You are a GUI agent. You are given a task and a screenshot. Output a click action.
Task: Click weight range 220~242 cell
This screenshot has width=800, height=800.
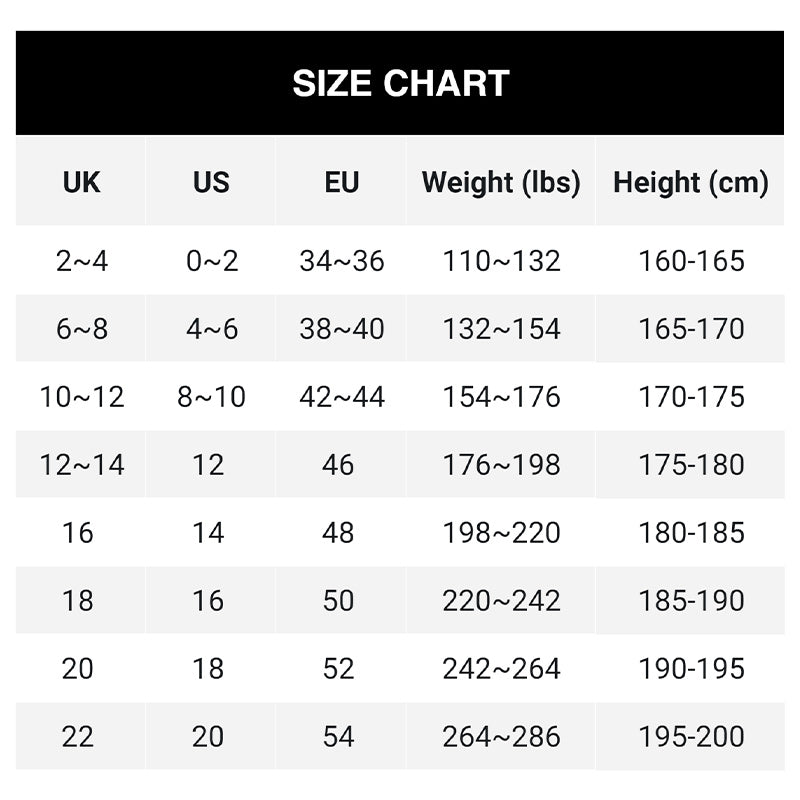(501, 601)
